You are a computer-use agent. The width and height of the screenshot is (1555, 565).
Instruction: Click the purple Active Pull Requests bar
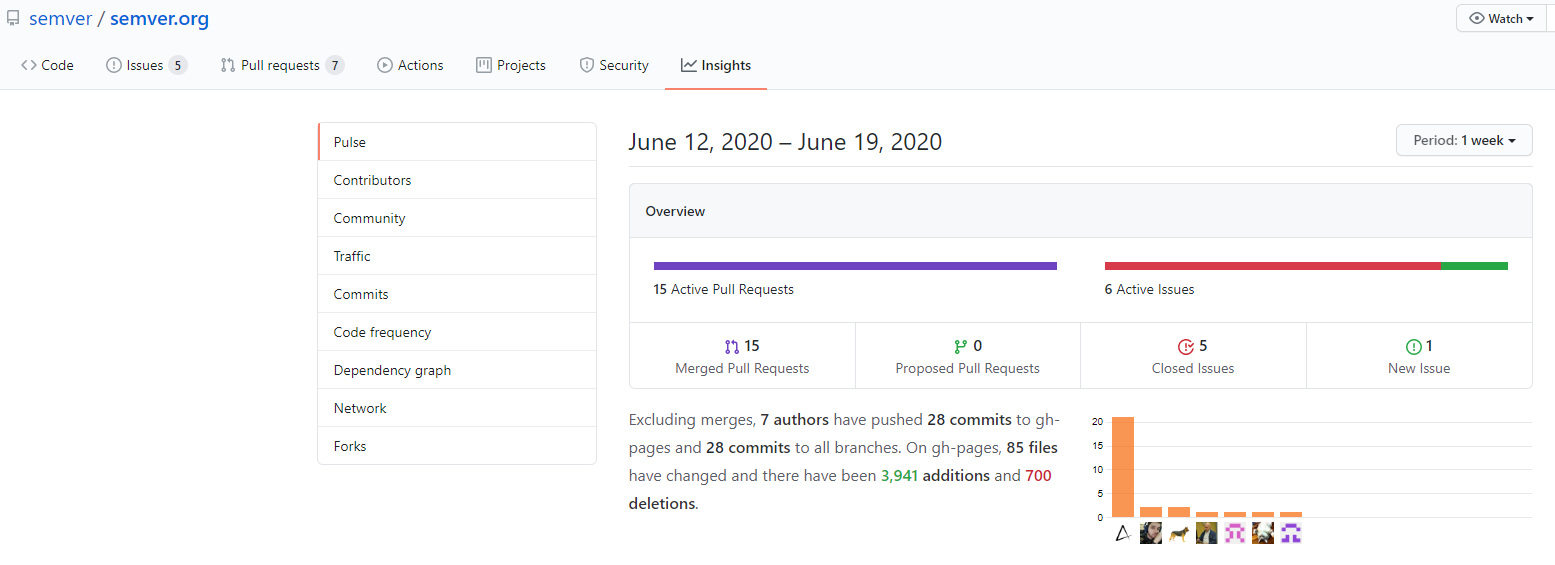(855, 266)
